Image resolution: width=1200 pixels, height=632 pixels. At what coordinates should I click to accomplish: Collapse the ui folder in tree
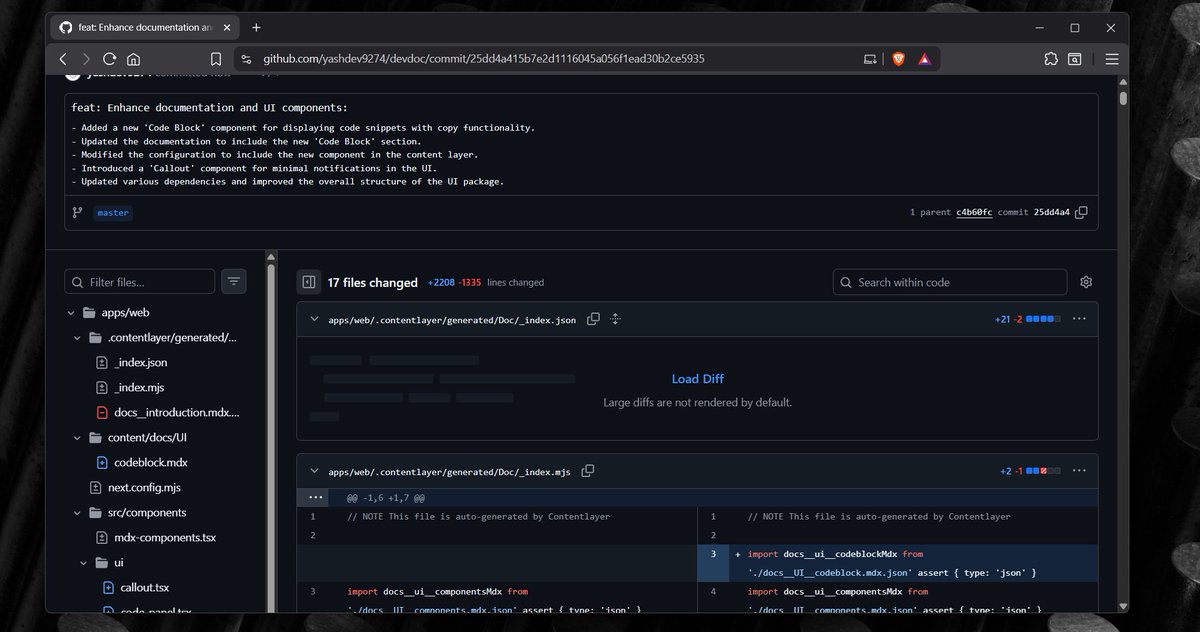[x=85, y=562]
